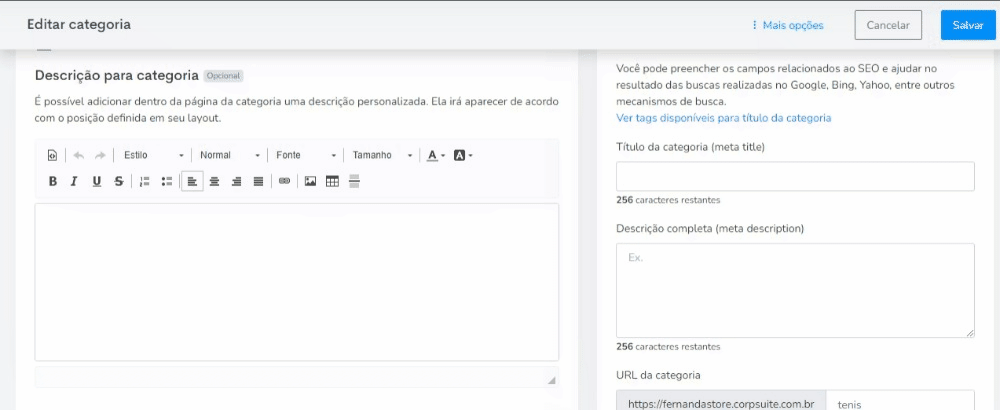Open the background color picker
Screen dimensions: 1000x410
(463, 156)
